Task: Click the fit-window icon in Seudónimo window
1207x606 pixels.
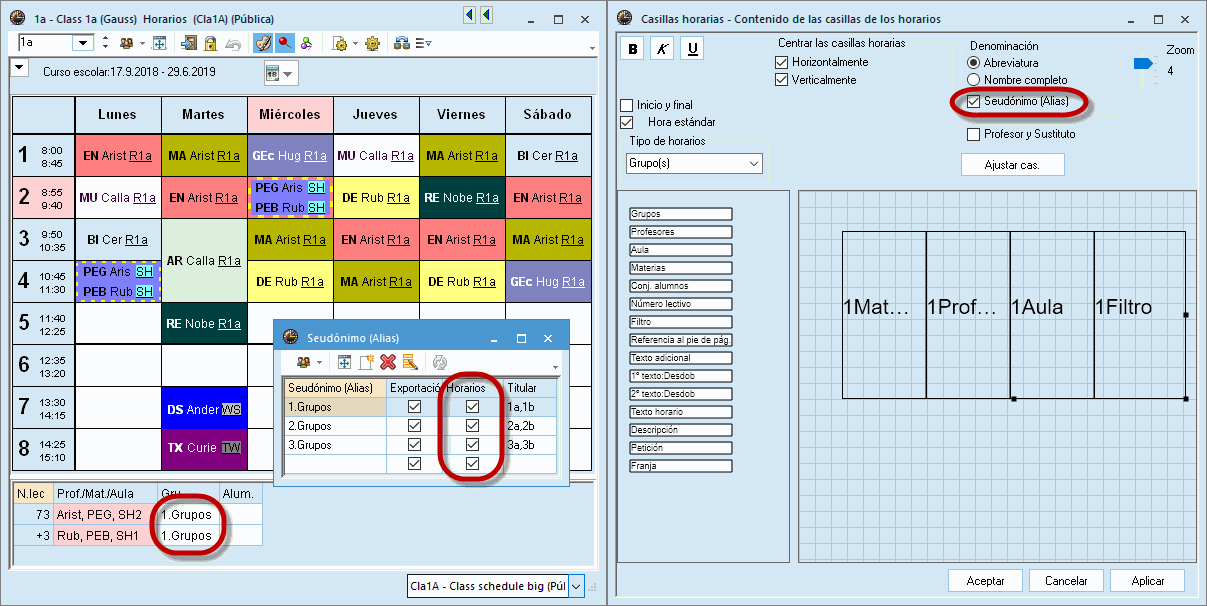Action: click(344, 362)
